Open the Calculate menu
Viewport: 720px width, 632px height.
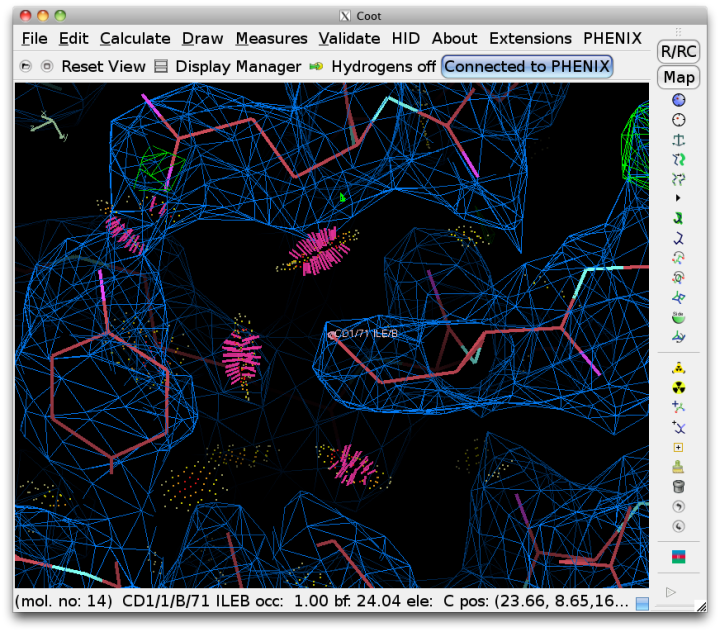click(x=135, y=38)
